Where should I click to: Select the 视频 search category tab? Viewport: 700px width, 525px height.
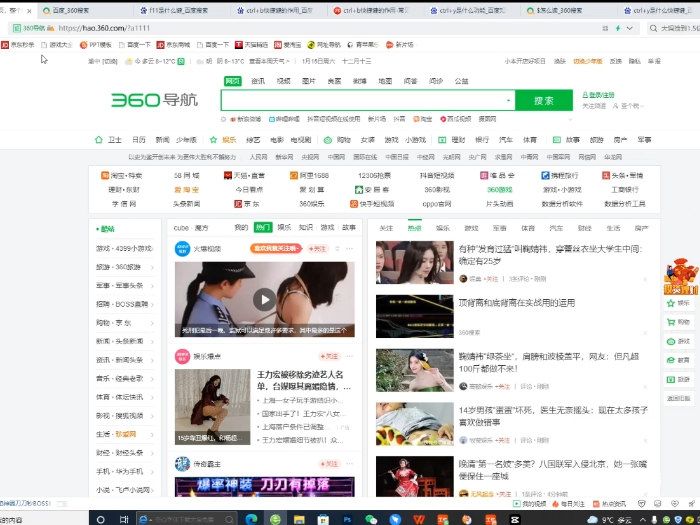tap(283, 81)
